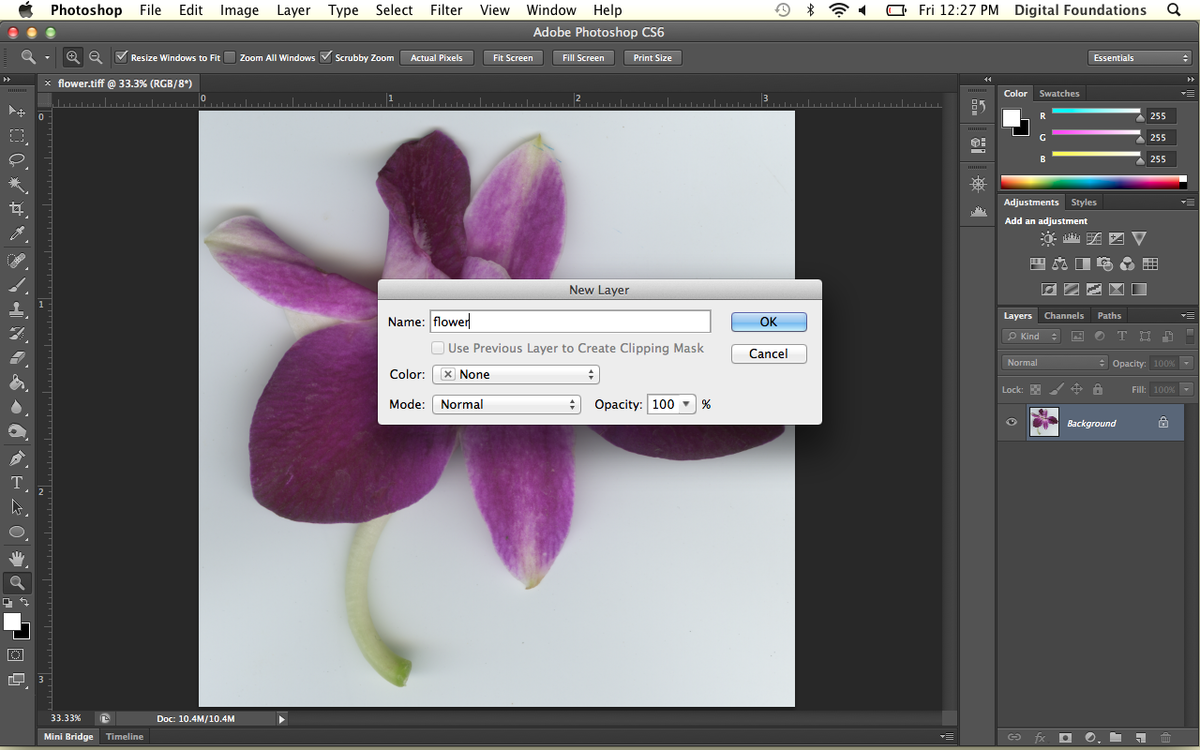Uncheck Resize Windows to Fit
Image resolution: width=1200 pixels, height=750 pixels.
pyautogui.click(x=122, y=58)
